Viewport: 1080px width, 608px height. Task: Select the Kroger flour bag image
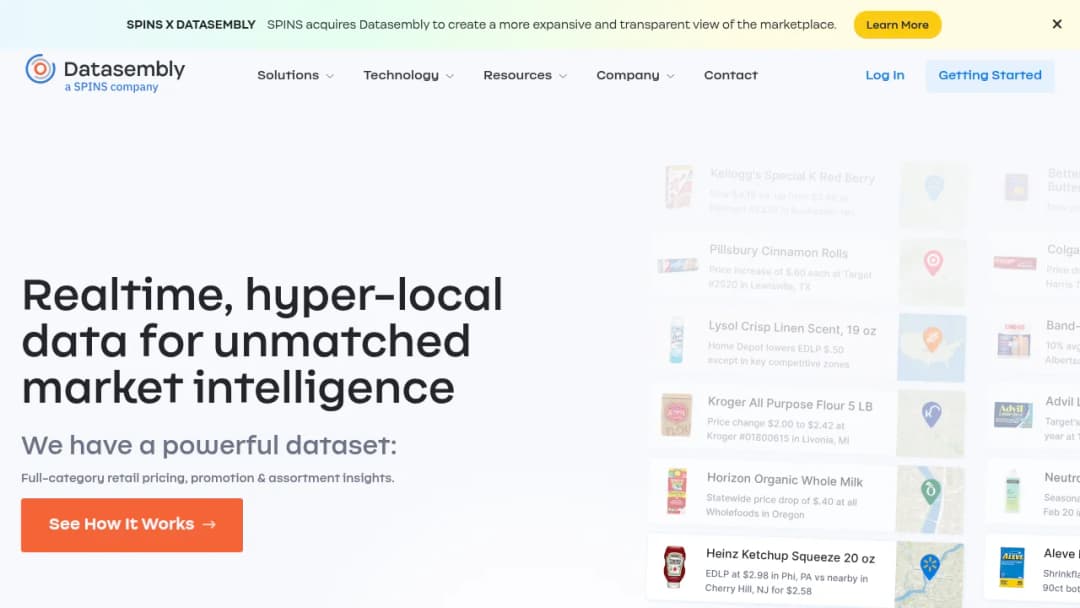tap(676, 415)
